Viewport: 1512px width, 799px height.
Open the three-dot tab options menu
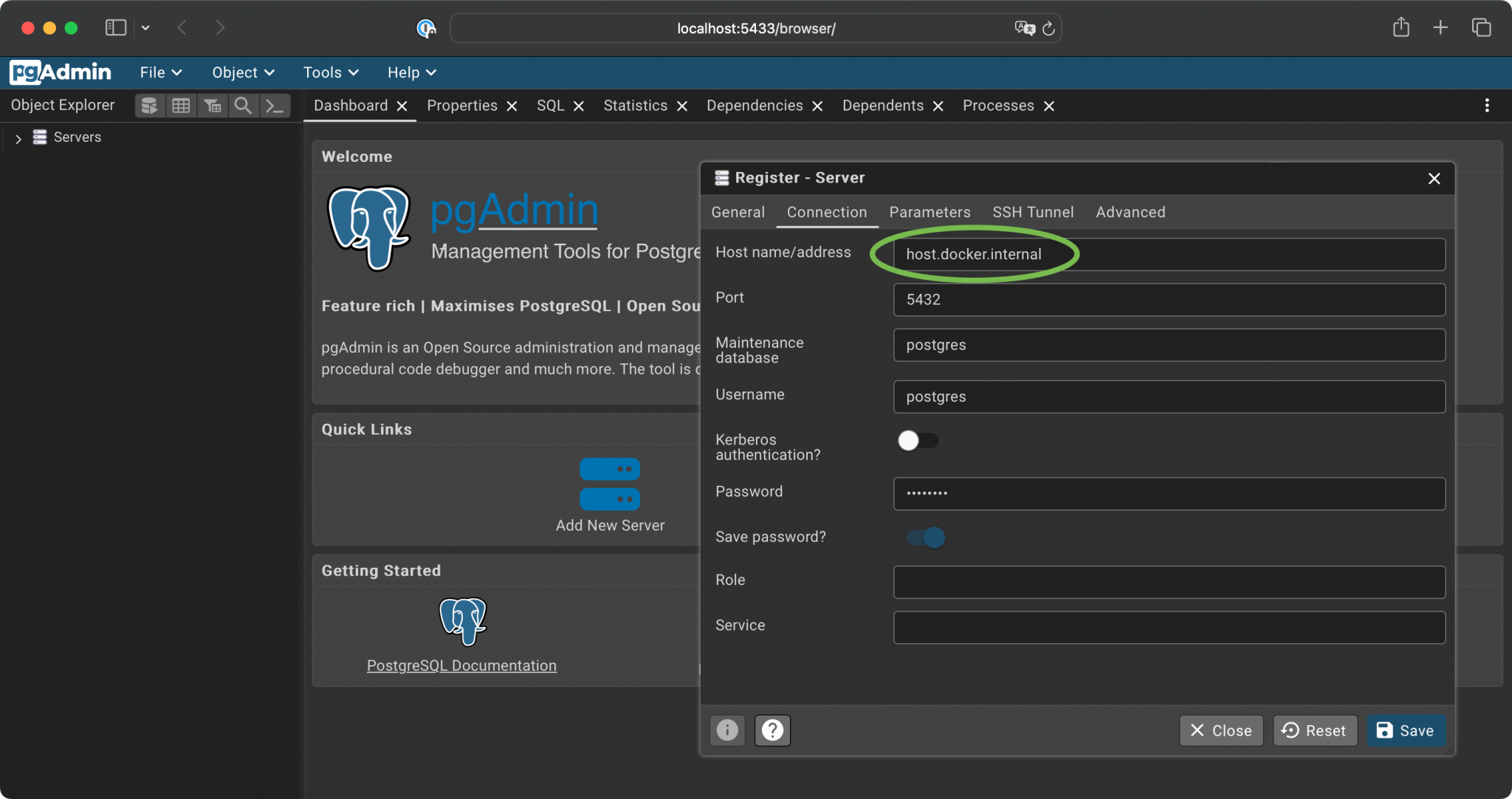click(x=1487, y=106)
